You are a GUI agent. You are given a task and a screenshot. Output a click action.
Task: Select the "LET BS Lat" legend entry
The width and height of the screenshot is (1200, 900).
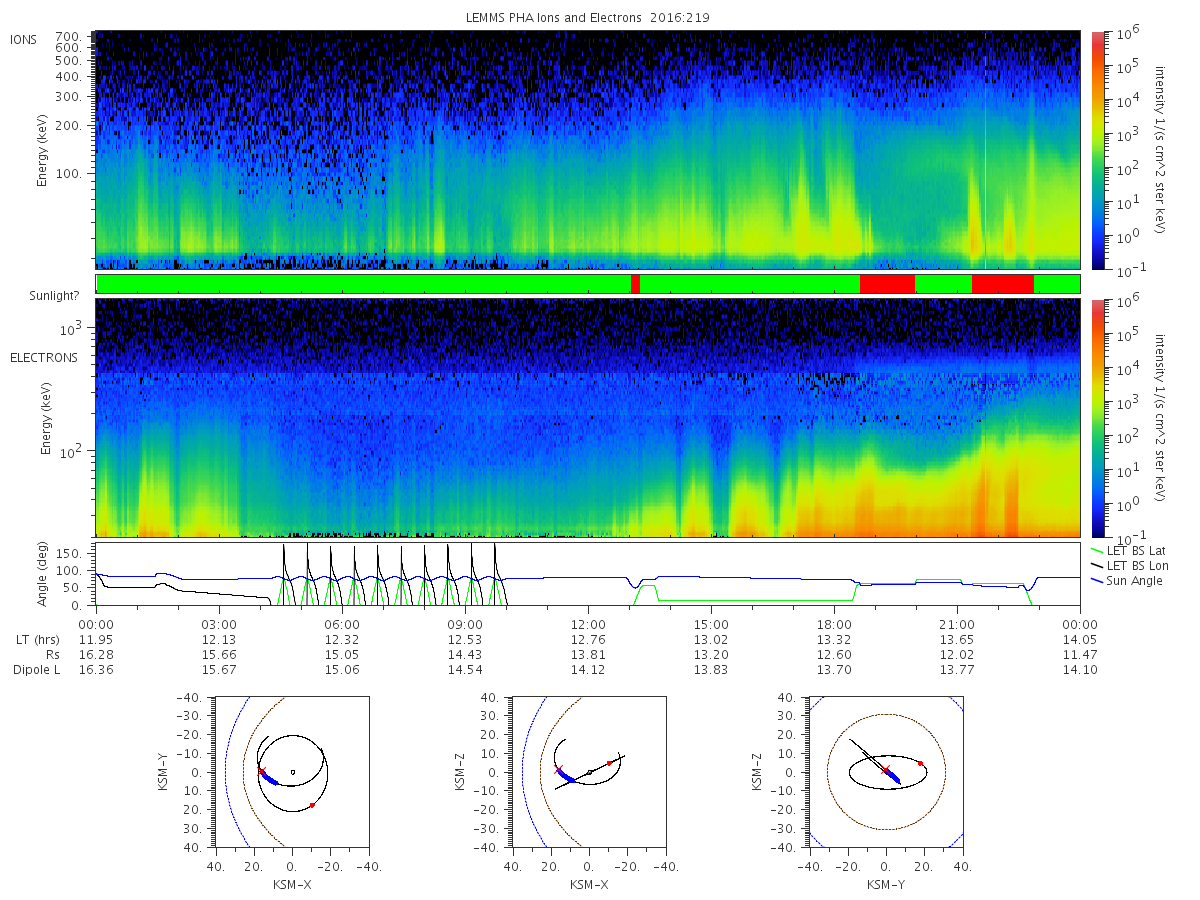click(1129, 551)
